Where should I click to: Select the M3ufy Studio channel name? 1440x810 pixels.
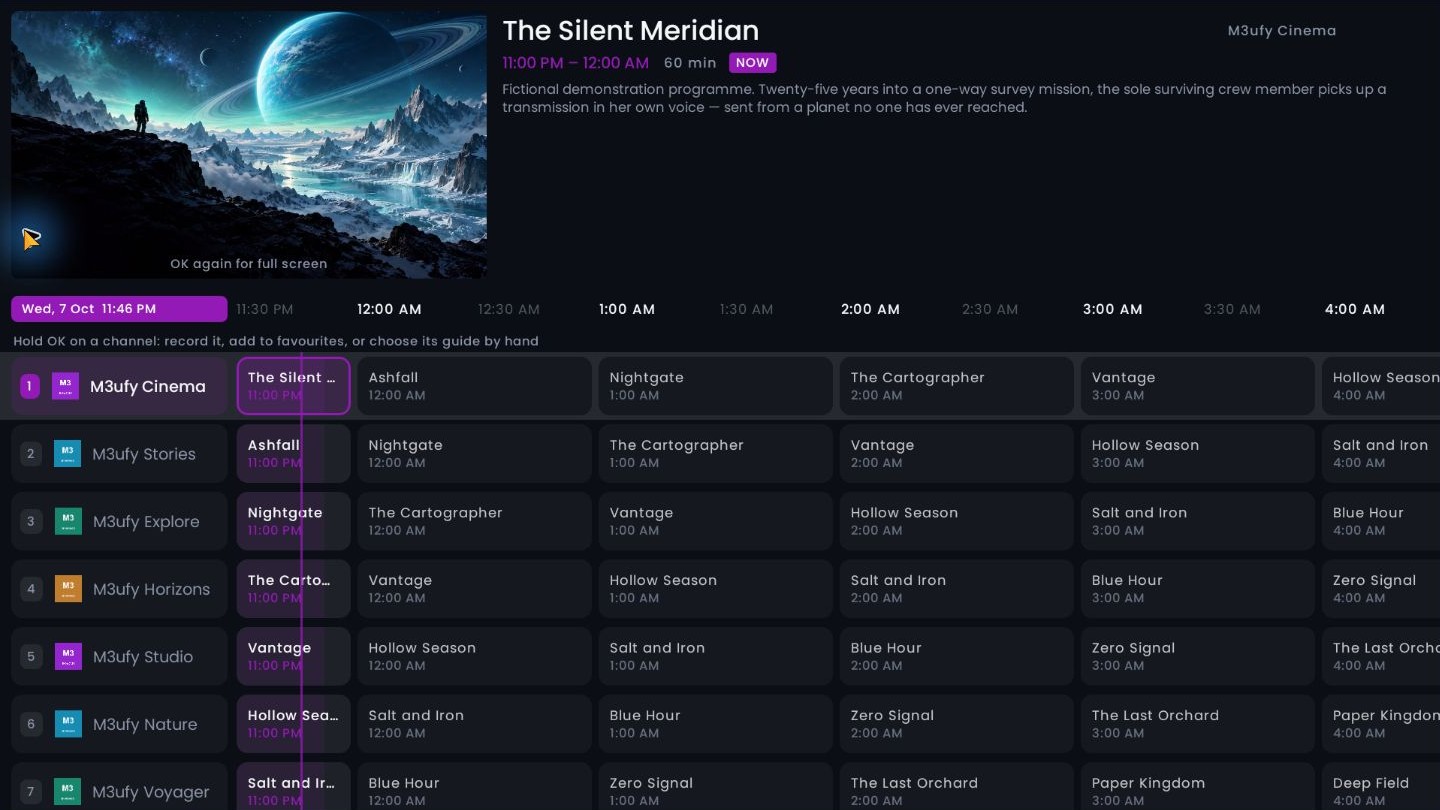[x=143, y=656]
